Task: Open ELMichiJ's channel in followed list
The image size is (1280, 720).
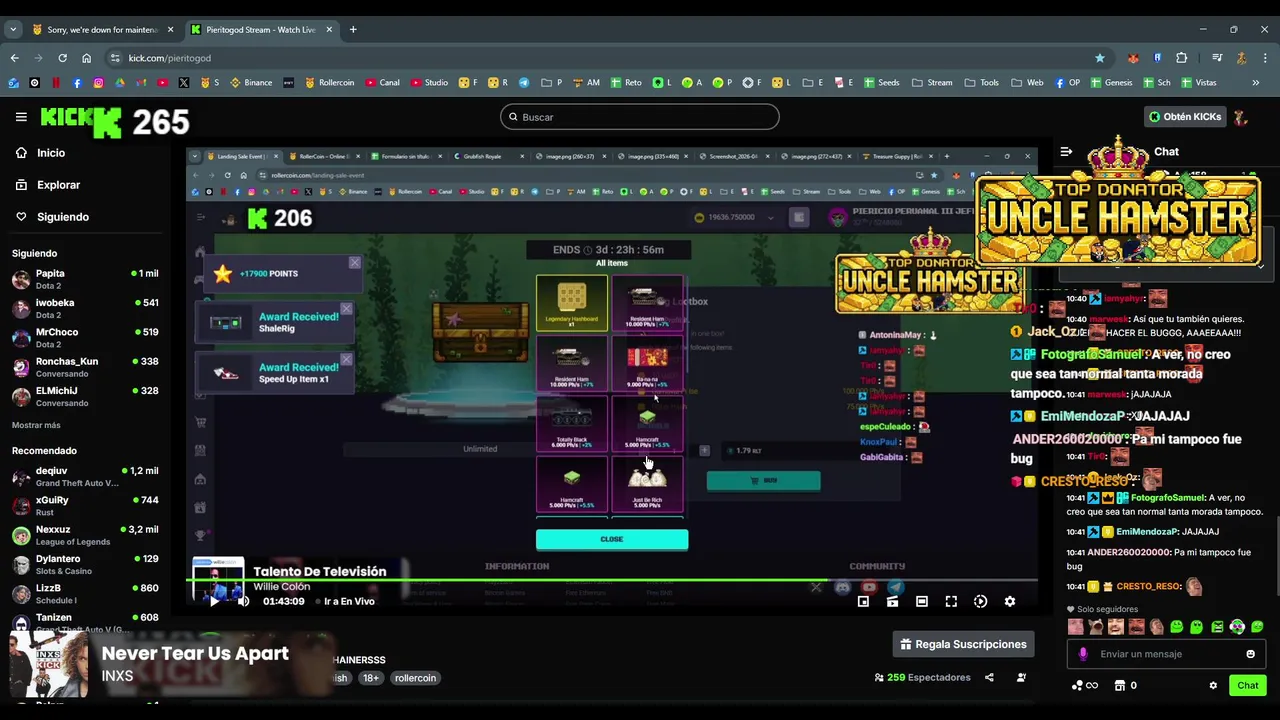Action: pyautogui.click(x=85, y=396)
